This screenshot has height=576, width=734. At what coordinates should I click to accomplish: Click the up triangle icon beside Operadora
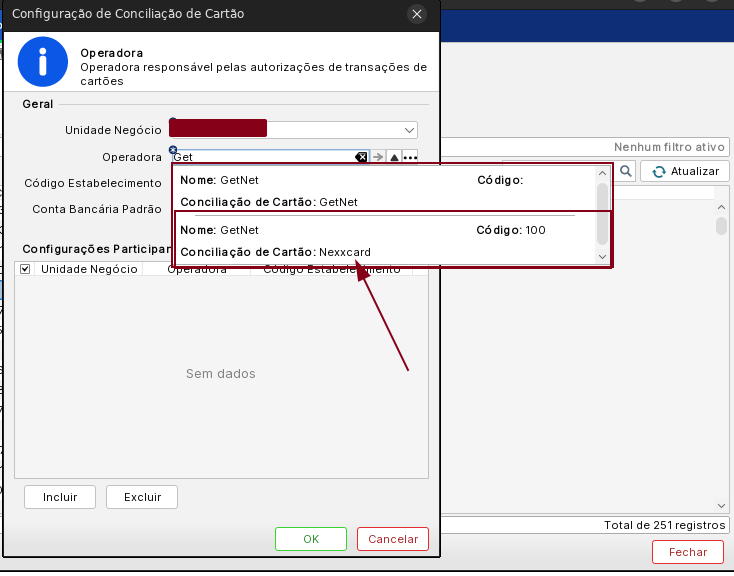(394, 158)
